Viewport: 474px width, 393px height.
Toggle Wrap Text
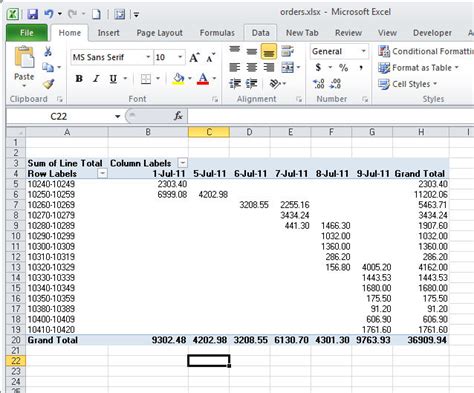(x=287, y=51)
